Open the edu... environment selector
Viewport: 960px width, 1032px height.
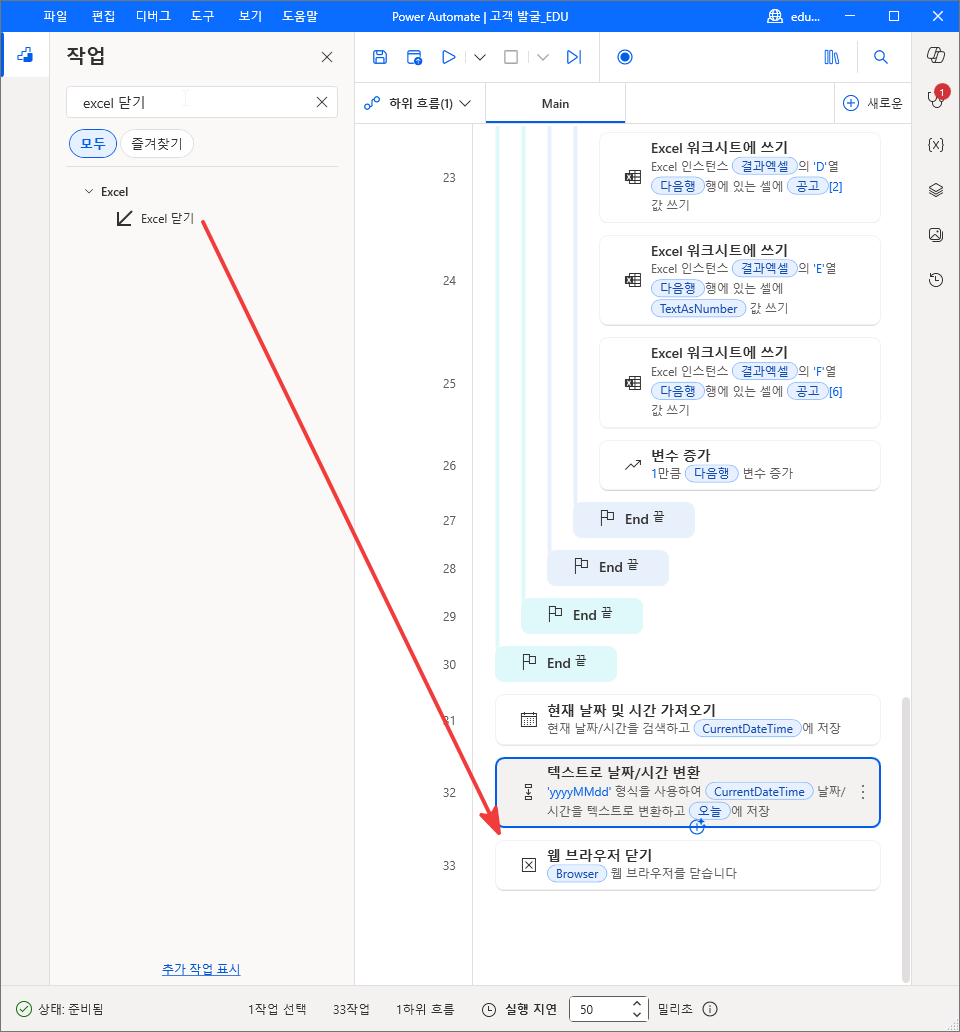[794, 16]
